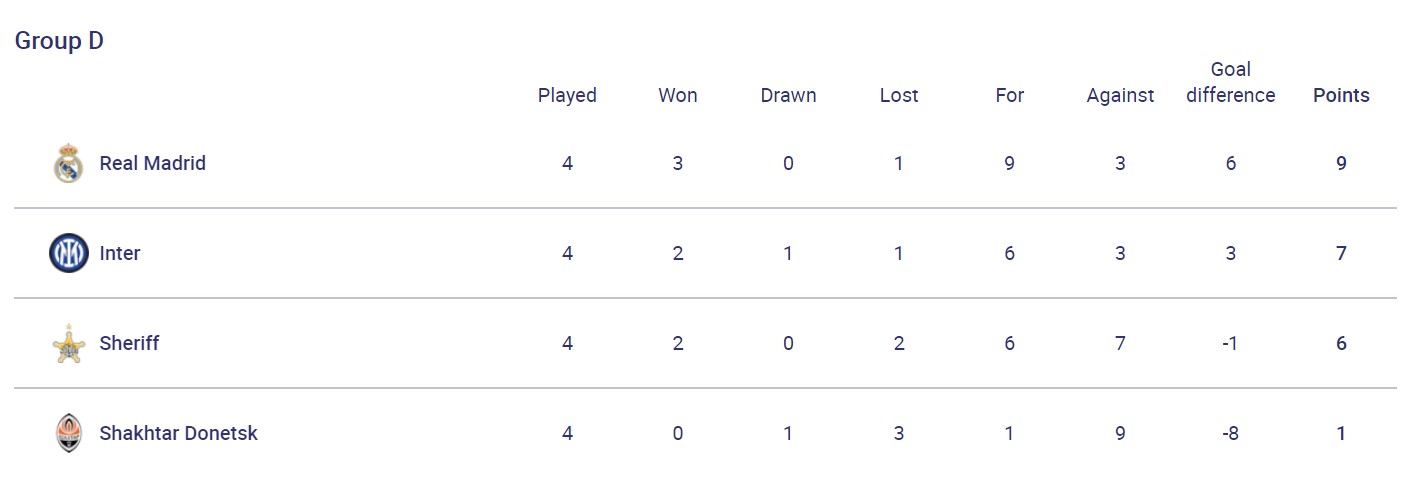The image size is (1415, 503).
Task: Click the Inter club logo
Action: (x=68, y=253)
